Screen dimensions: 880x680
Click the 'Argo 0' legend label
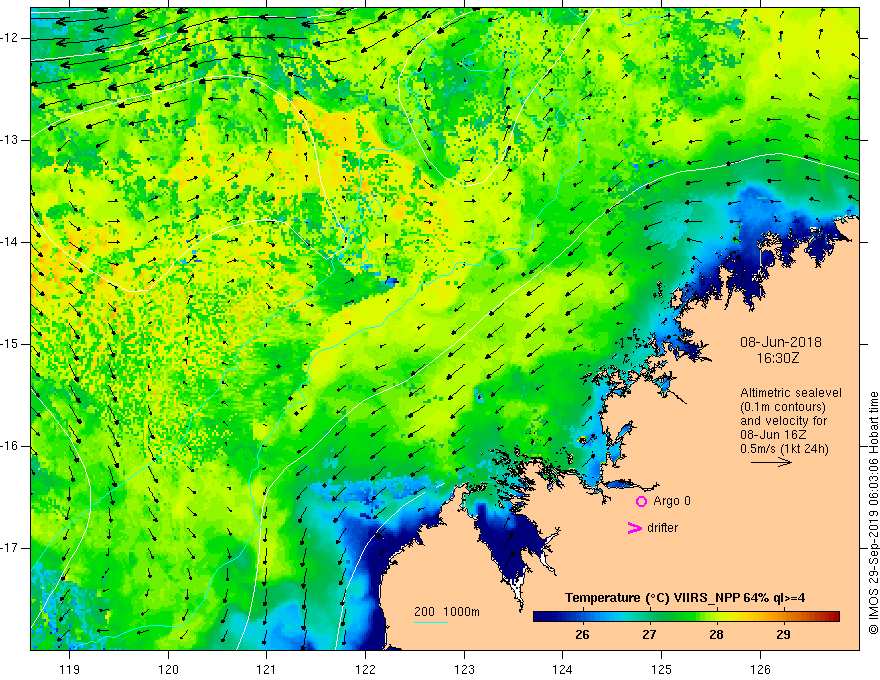[x=672, y=501]
